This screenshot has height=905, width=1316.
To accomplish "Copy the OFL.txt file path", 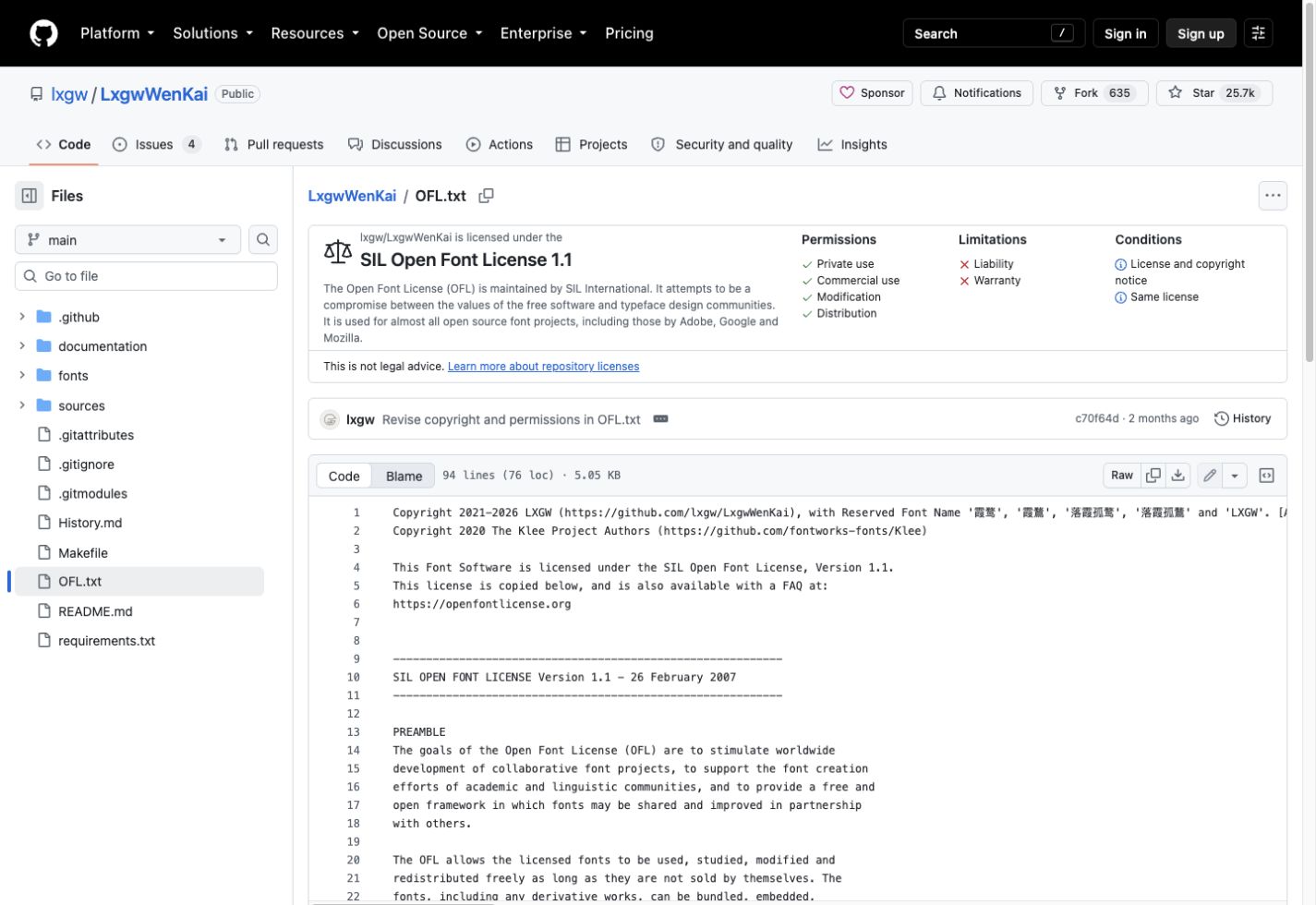I will (486, 196).
